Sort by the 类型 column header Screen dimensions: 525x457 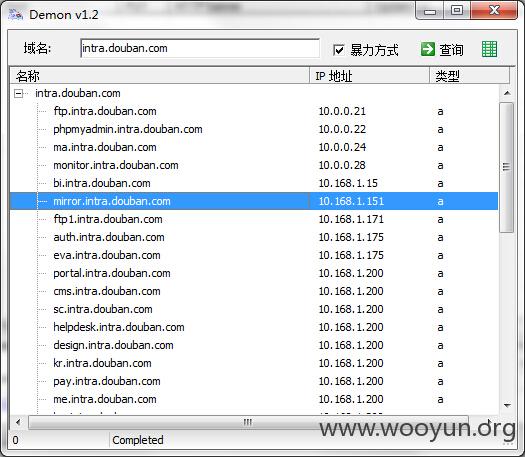469,76
